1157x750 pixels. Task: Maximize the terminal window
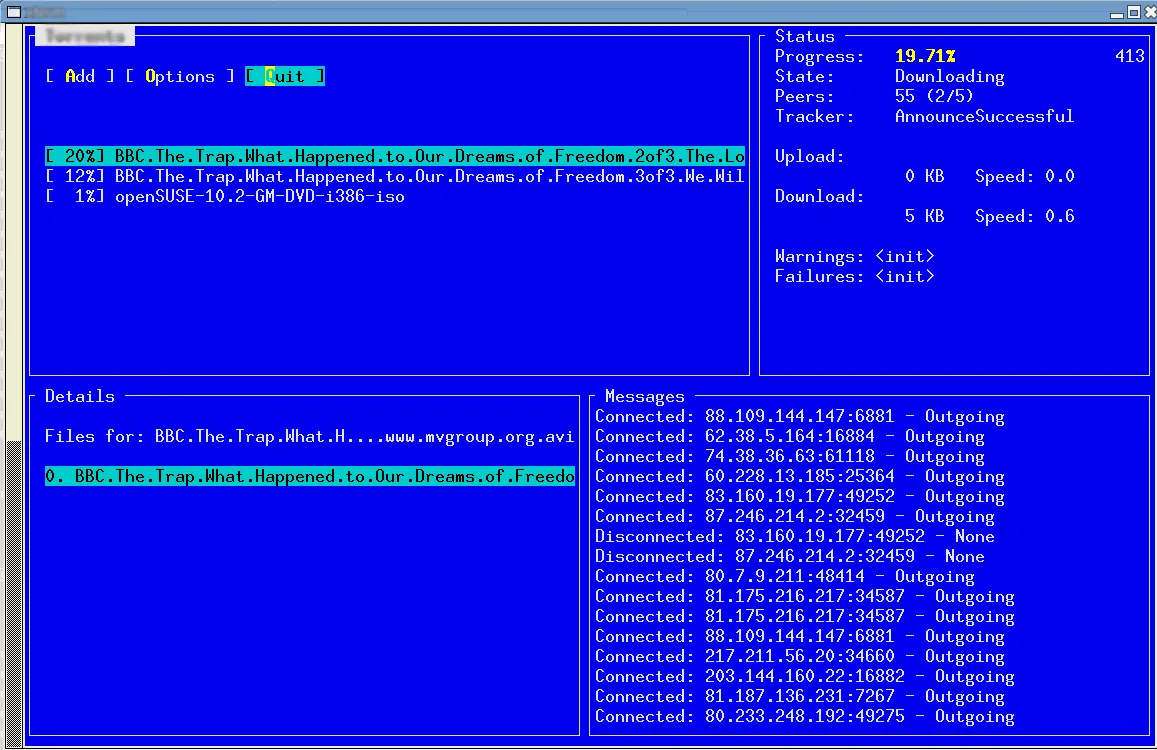(1134, 13)
